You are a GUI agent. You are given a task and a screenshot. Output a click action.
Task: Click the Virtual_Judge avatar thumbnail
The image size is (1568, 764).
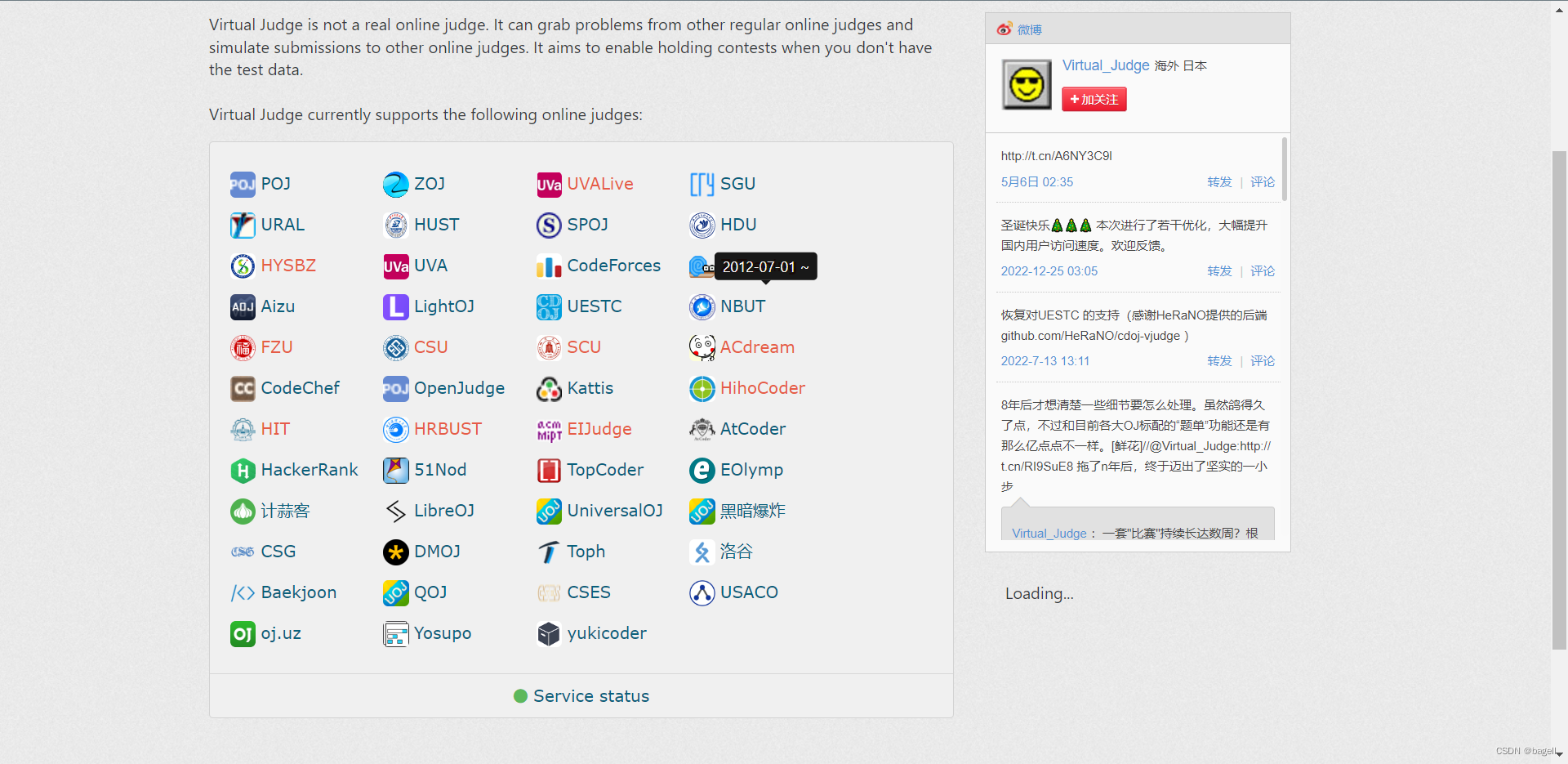(x=1027, y=84)
